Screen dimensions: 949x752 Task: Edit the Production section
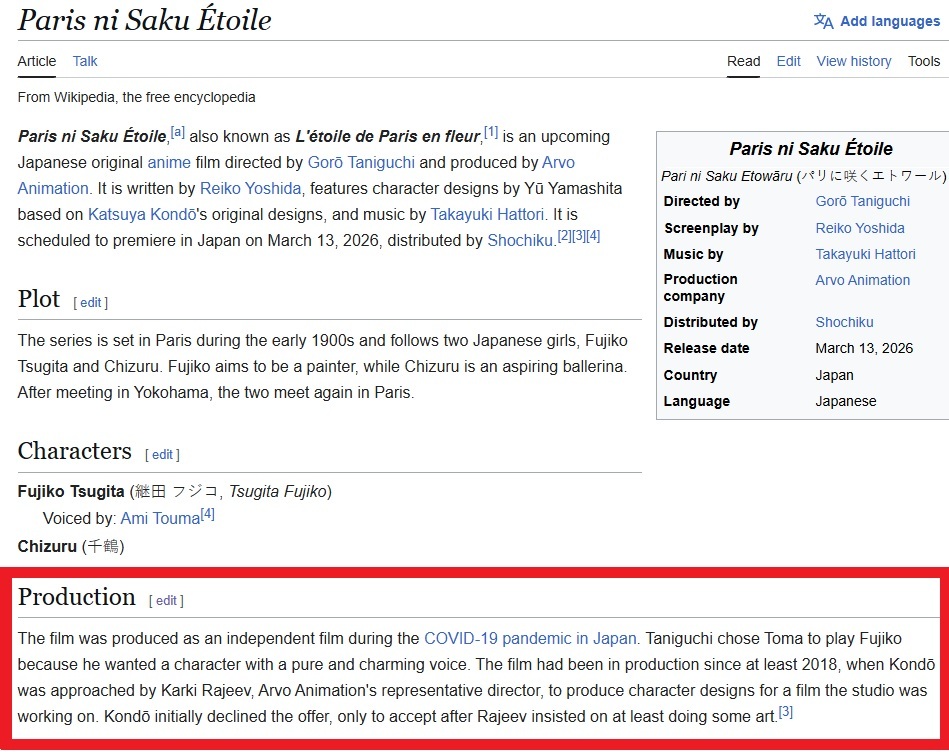[x=166, y=600]
